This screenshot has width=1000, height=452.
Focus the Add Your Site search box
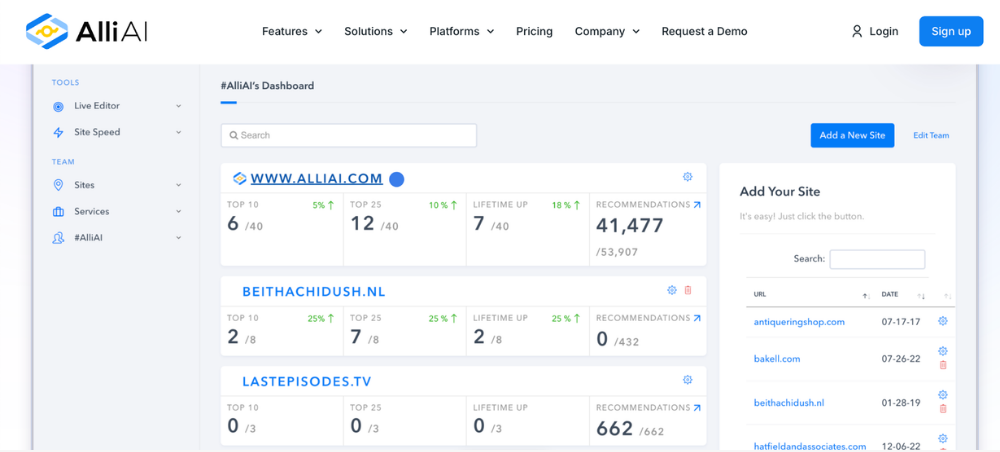pyautogui.click(x=877, y=259)
